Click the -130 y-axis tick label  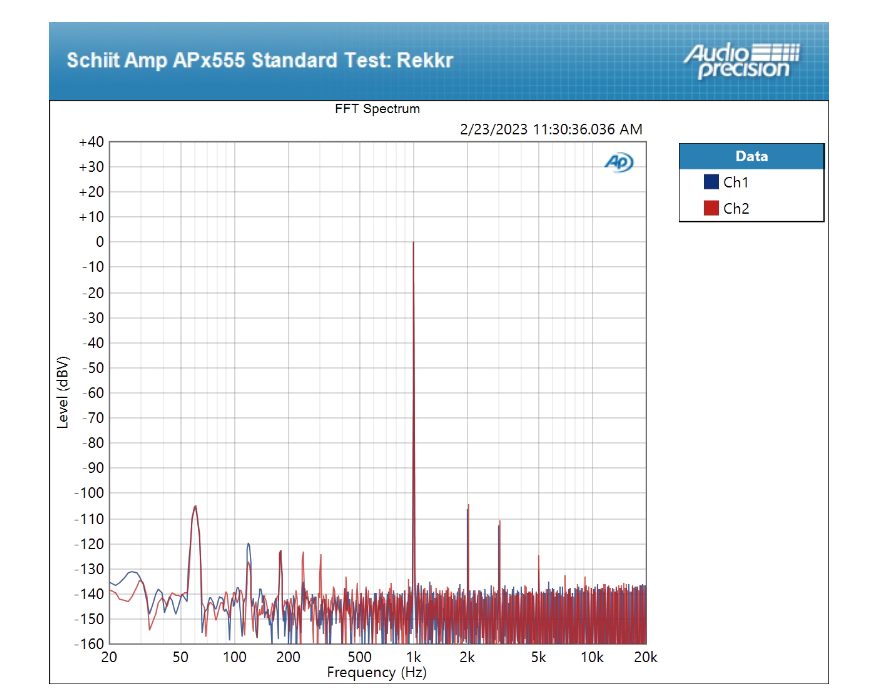coord(89,569)
